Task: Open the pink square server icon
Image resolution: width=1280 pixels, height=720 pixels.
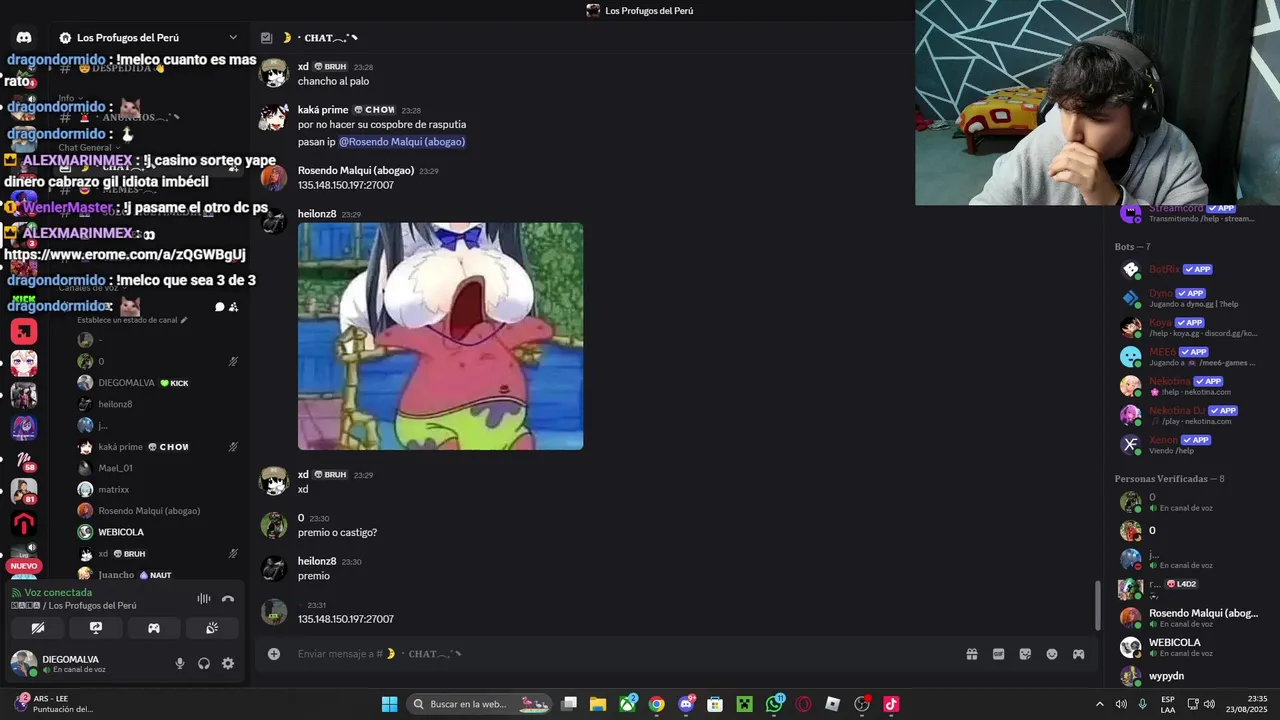Action: pyautogui.click(x=24, y=331)
